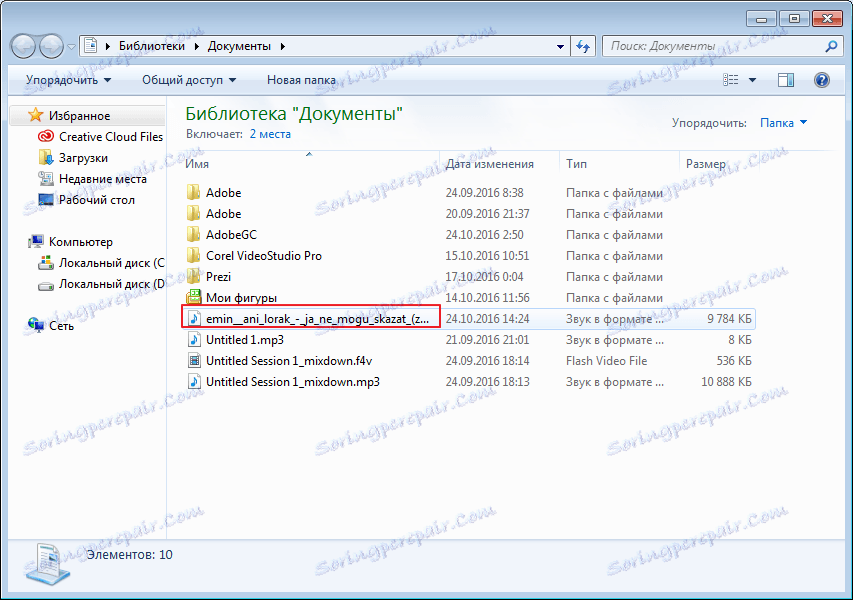Open the Общий доступ menu
This screenshot has height=600, width=853.
point(189,80)
